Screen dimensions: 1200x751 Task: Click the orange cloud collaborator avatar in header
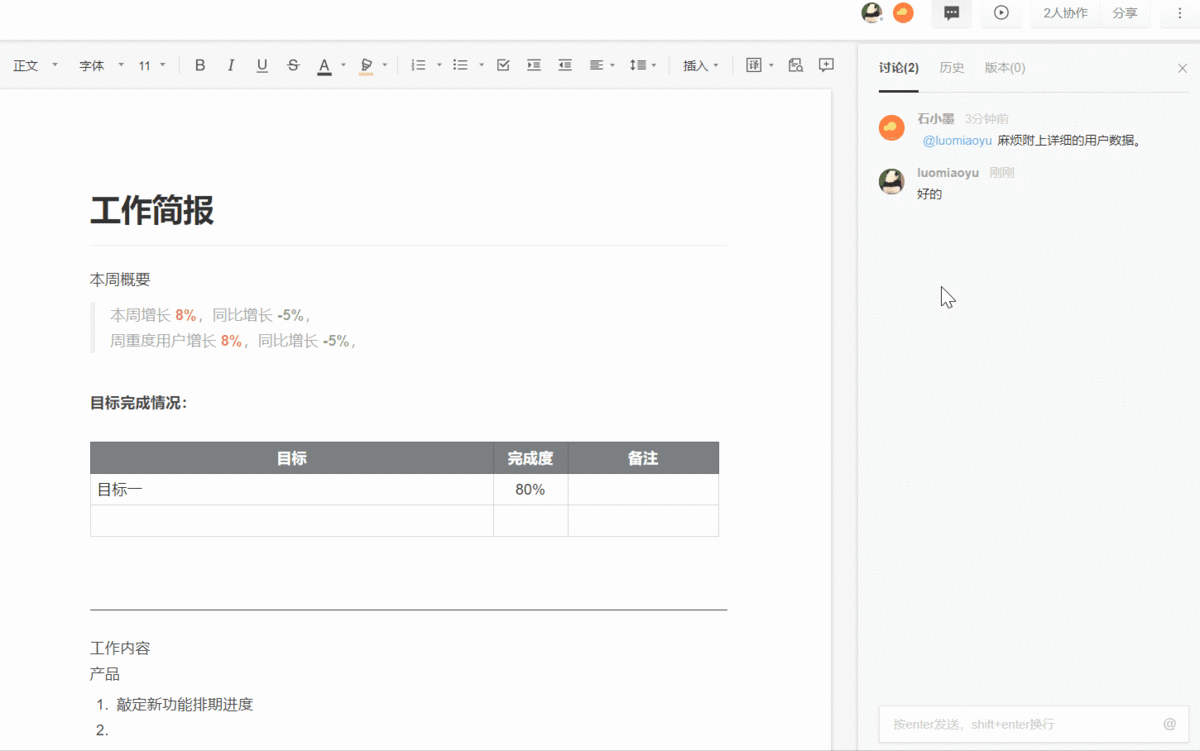point(903,12)
